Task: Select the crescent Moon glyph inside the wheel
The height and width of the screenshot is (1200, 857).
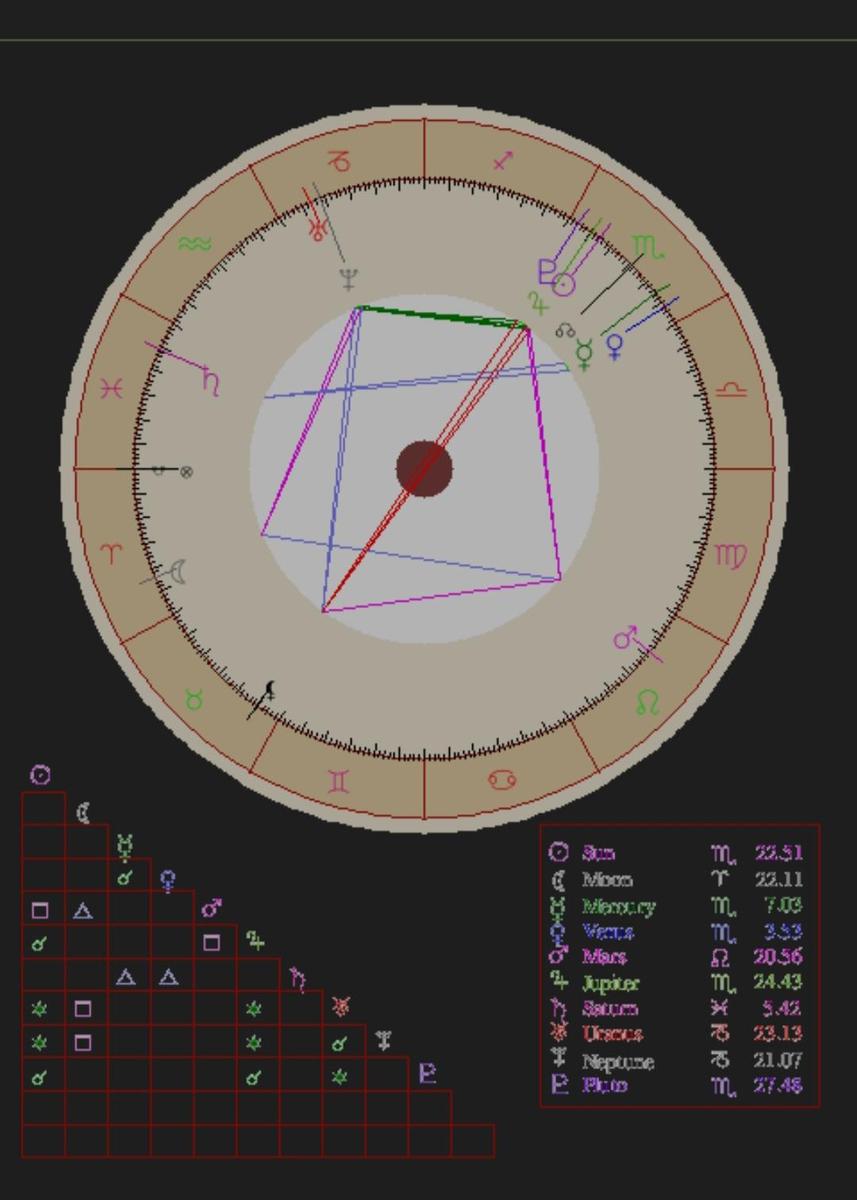Action: [177, 572]
